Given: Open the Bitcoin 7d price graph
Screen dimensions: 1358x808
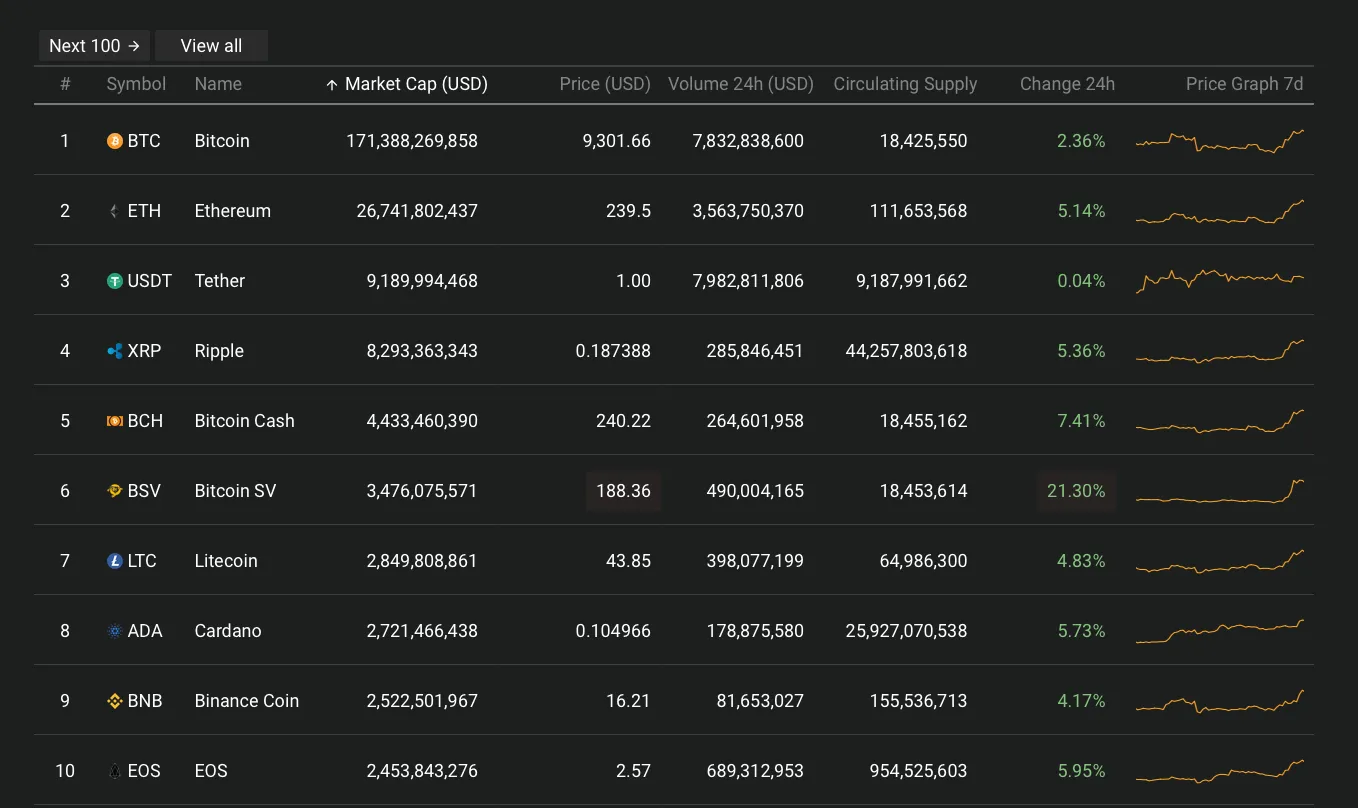Looking at the screenshot, I should click(x=1219, y=141).
